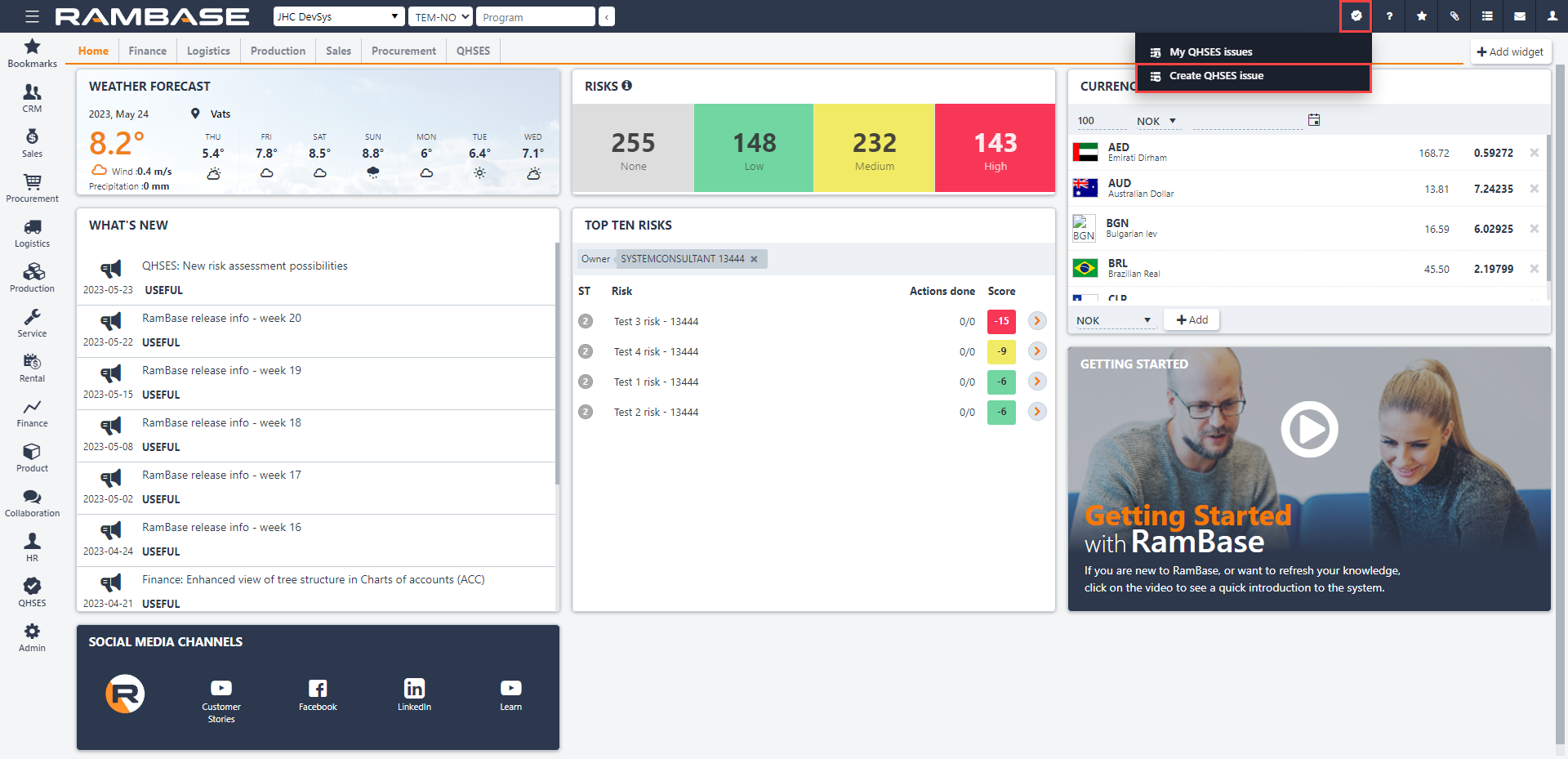
Task: Select Create QHSES issue menu item
Action: (1216, 76)
